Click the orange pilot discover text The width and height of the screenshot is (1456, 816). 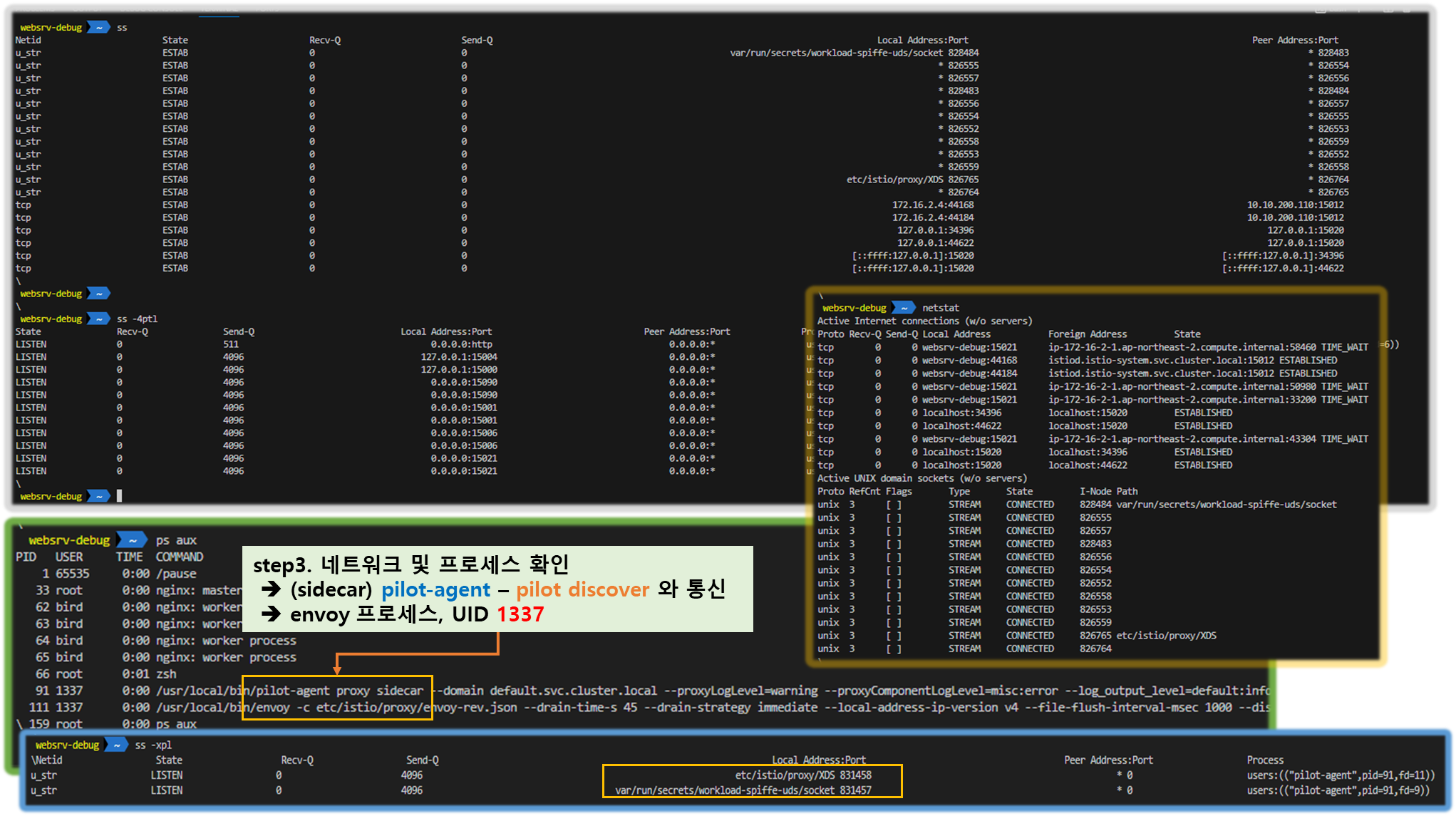point(582,589)
